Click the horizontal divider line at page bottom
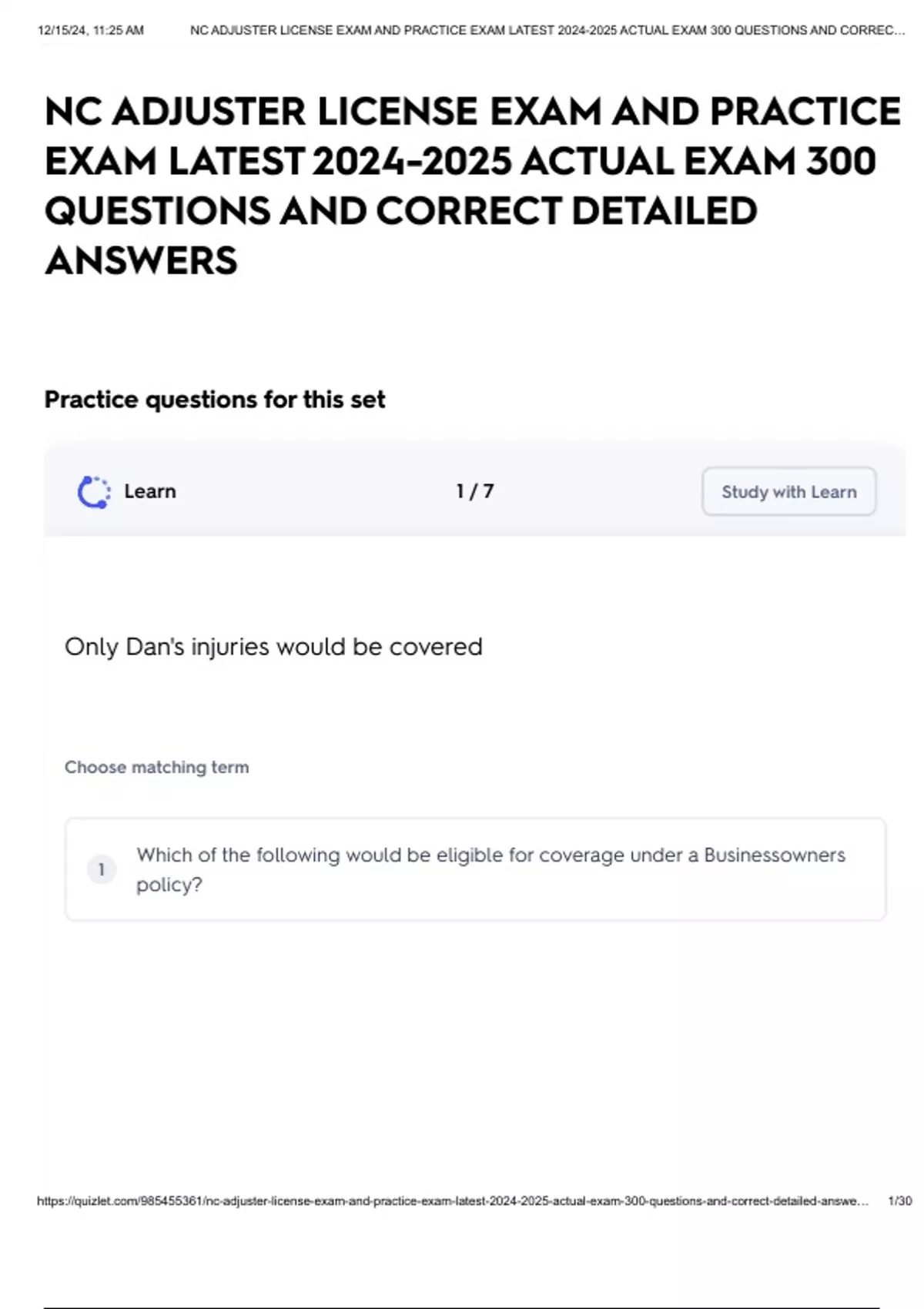The image size is (924, 1309). pos(462,1307)
